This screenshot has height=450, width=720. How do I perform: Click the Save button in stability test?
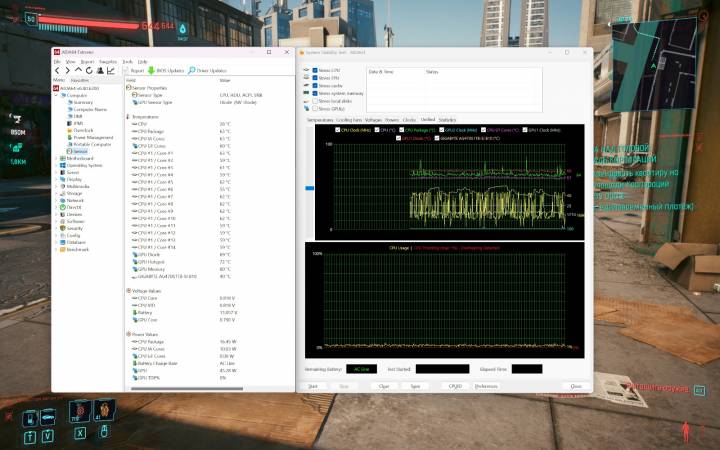click(x=415, y=386)
